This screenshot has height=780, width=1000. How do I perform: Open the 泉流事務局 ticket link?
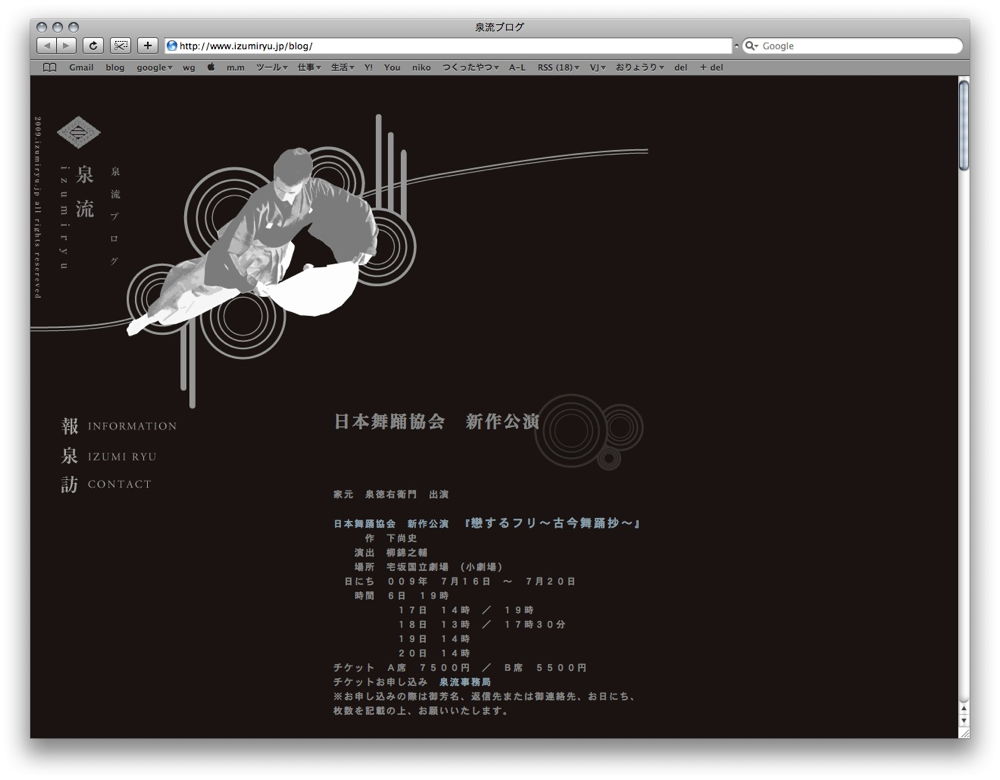[465, 682]
